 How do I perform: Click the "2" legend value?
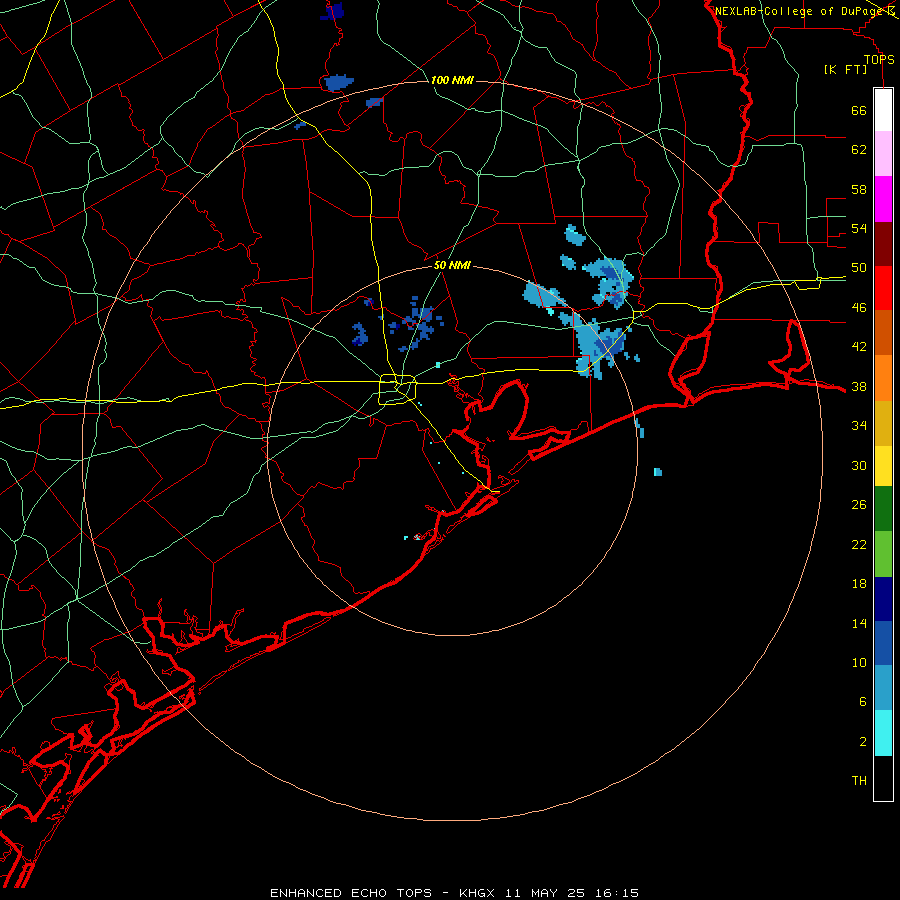click(863, 742)
